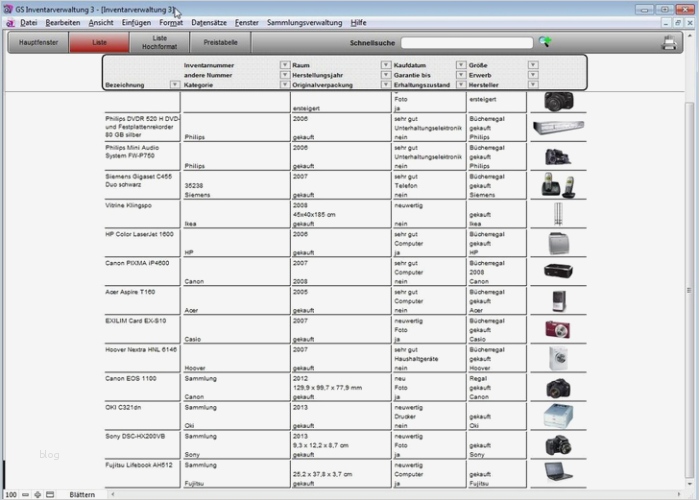This screenshot has height=500, width=699.
Task: Open the andere Nummer dropdown arrow
Action: [x=284, y=74]
